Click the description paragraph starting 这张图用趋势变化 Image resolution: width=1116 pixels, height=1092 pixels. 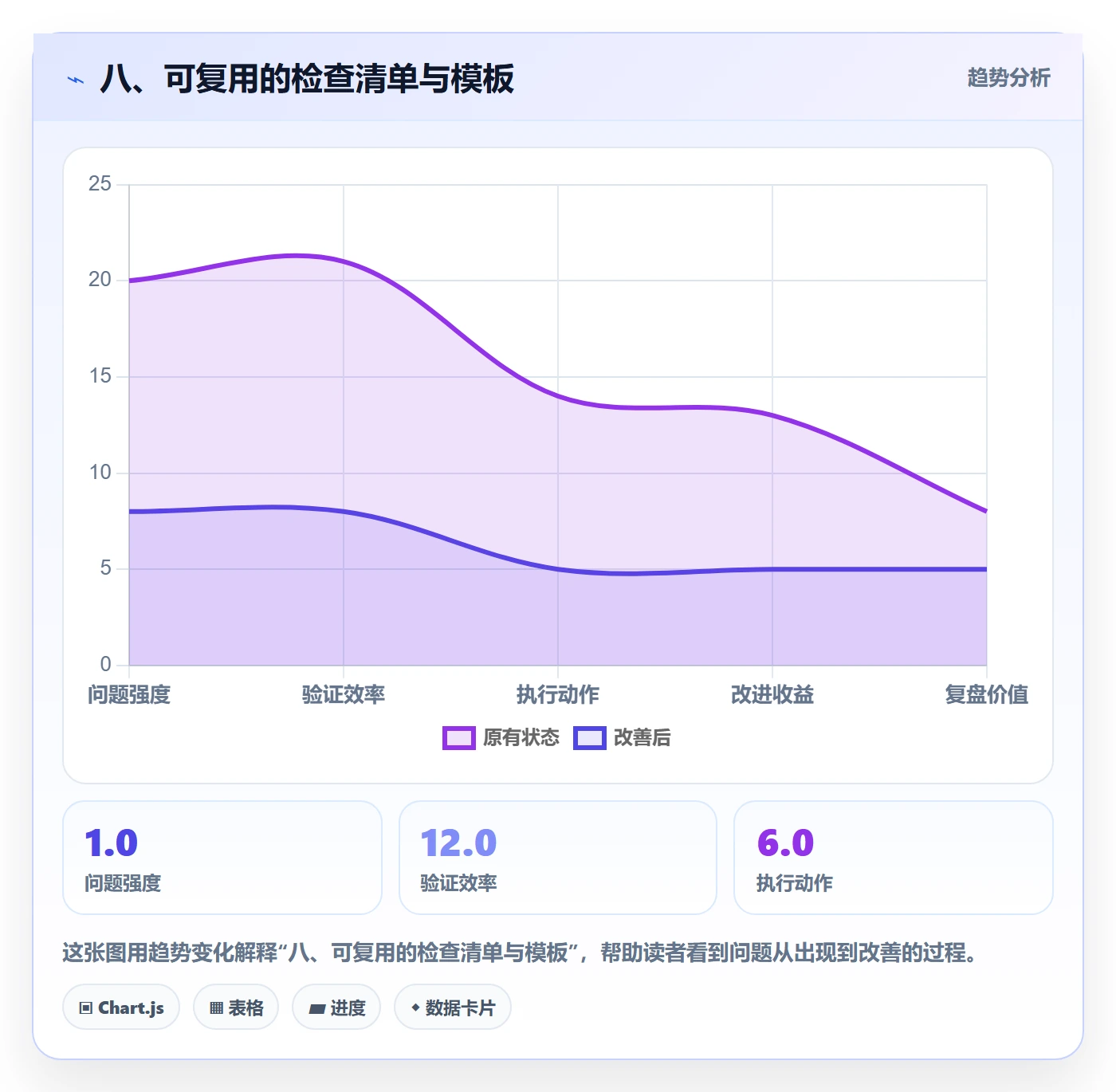(x=520, y=953)
